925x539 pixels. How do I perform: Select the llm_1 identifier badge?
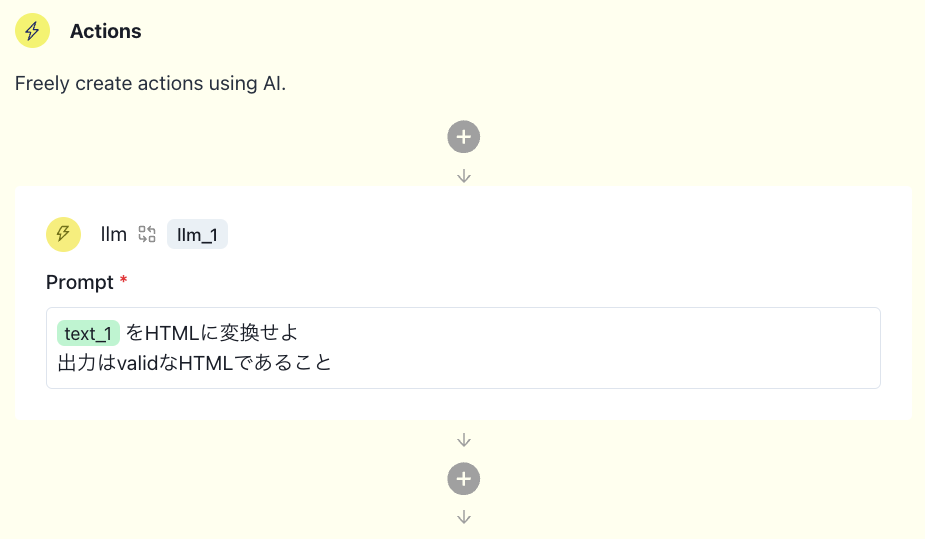197,234
